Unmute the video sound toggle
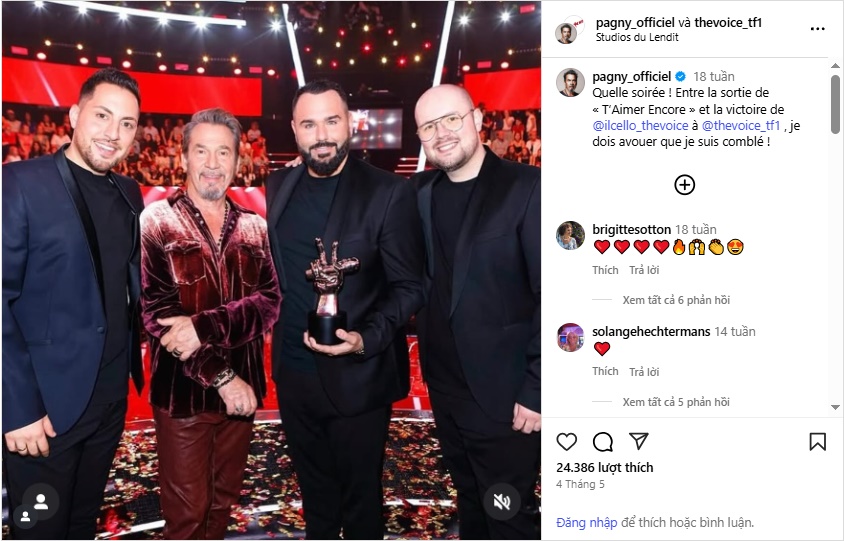This screenshot has height=541, width=844. point(502,502)
